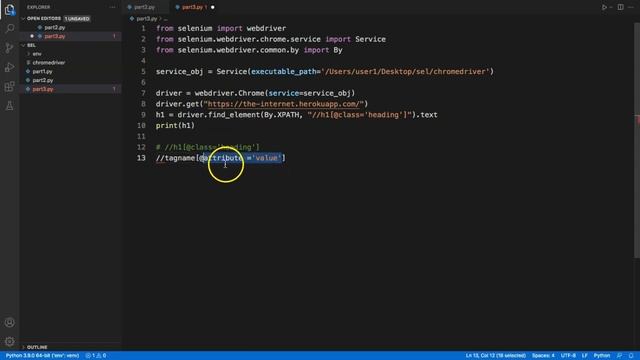
Task: Click line number 13 in the gutter
Action: point(141,158)
